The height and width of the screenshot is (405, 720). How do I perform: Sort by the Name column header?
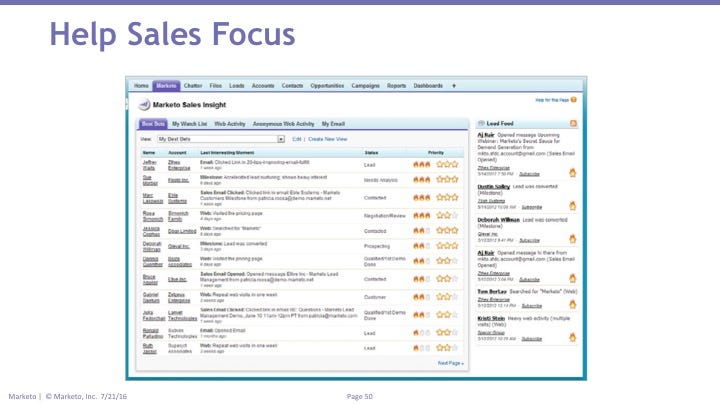(148, 152)
